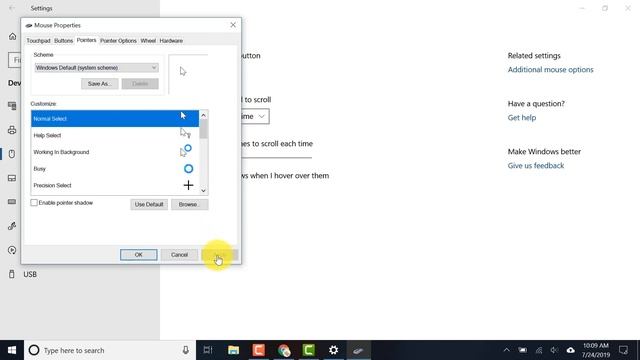This screenshot has width=640, height=360.
Task: Open the Give us feedback link
Action: coord(536,165)
